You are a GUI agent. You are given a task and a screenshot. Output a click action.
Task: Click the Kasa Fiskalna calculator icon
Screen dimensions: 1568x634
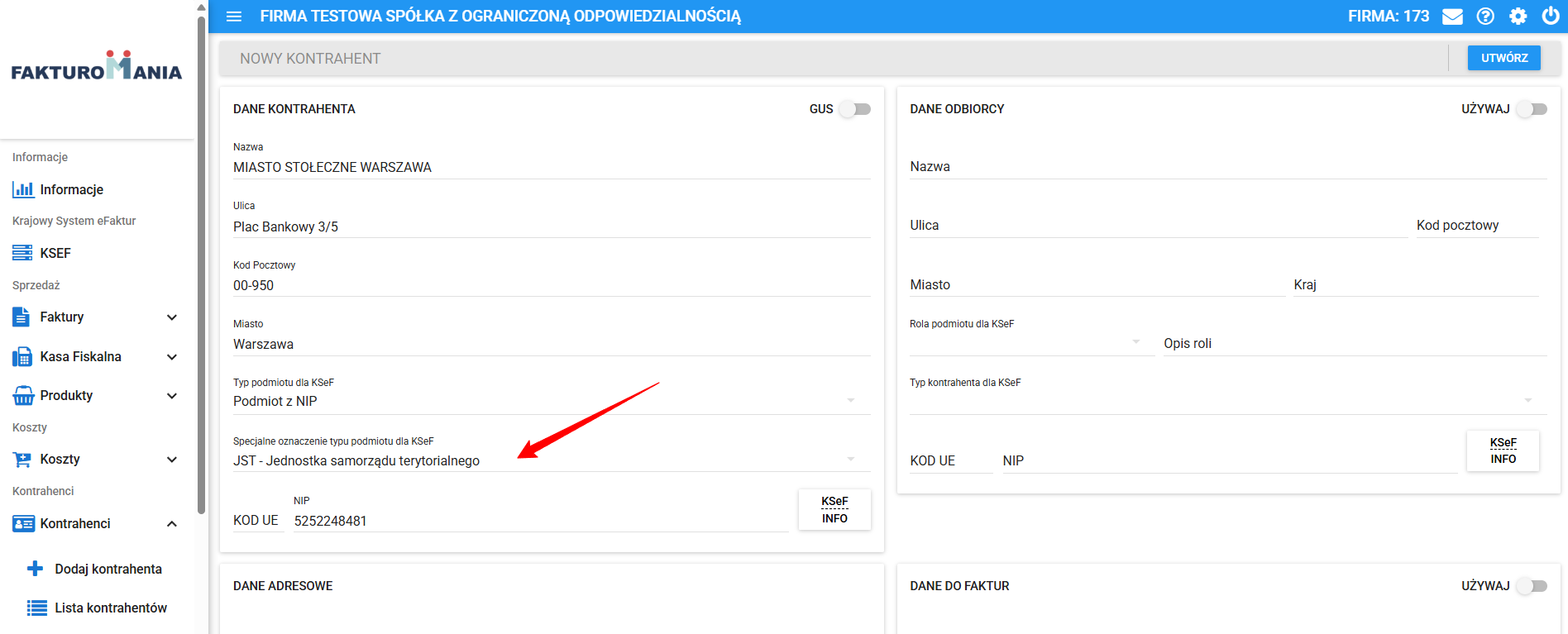pyautogui.click(x=22, y=356)
